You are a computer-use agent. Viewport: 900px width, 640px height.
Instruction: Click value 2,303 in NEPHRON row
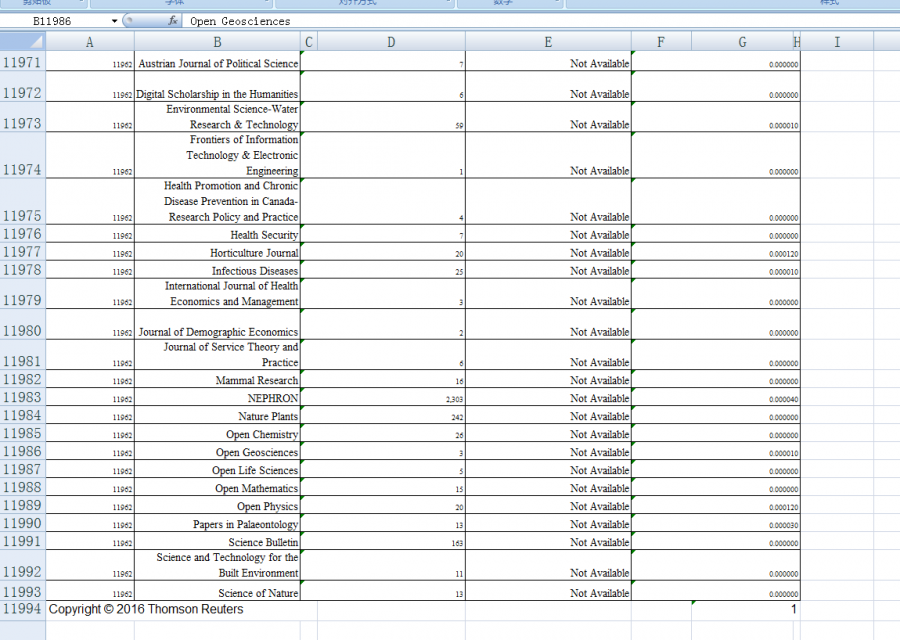click(x=455, y=399)
